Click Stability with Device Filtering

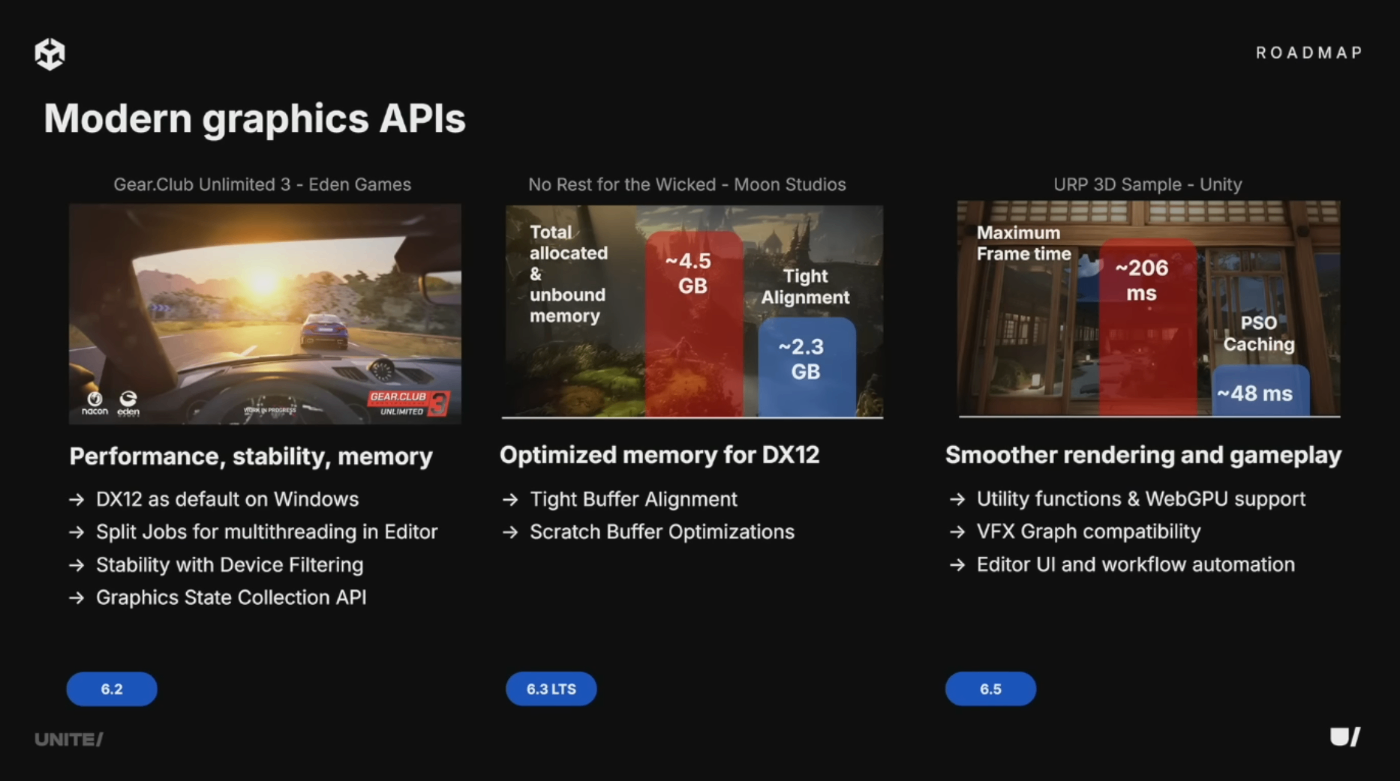[x=229, y=565]
